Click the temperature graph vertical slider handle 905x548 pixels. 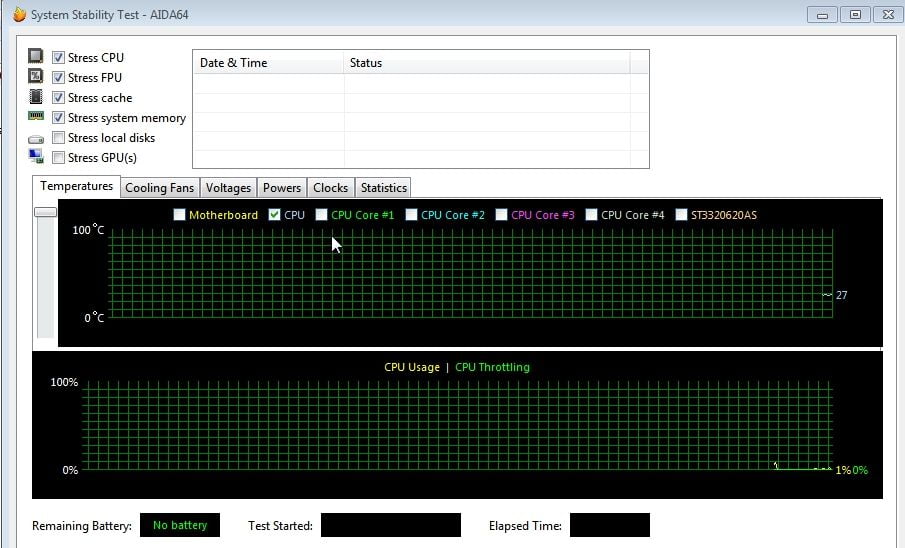click(x=46, y=212)
